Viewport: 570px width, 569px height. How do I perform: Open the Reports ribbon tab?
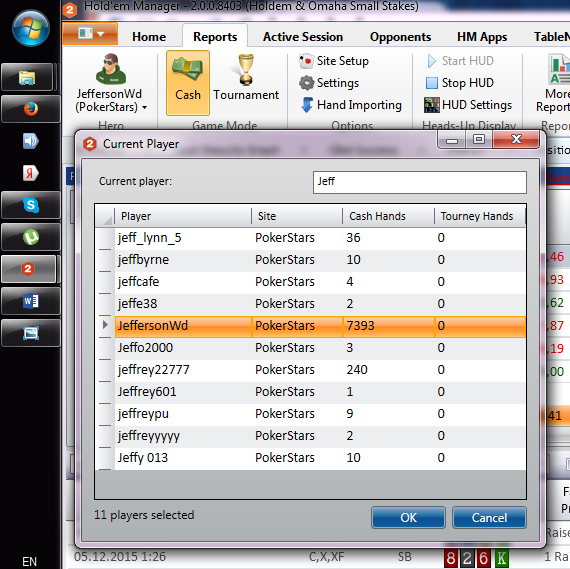(x=215, y=37)
